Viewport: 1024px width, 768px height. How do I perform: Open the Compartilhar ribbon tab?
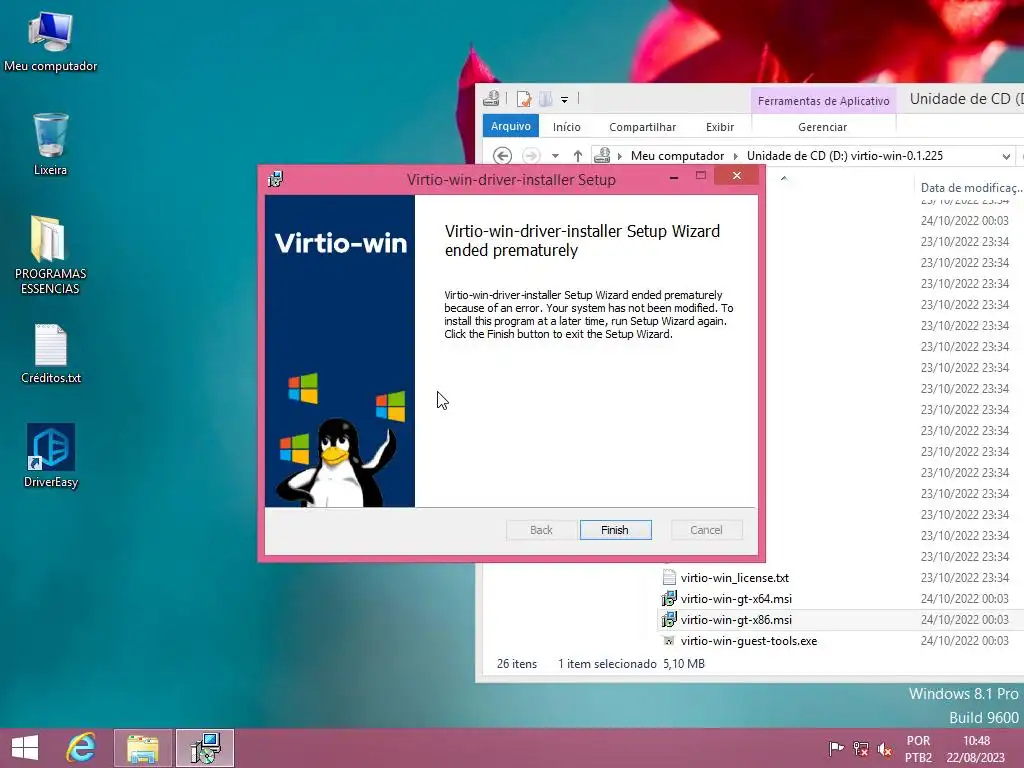tap(642, 127)
